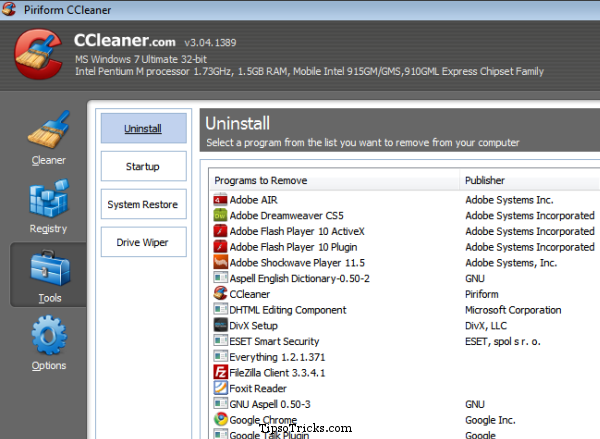Click the Flash Player 10 ActiveX icon
The height and width of the screenshot is (439, 600).
(220, 231)
